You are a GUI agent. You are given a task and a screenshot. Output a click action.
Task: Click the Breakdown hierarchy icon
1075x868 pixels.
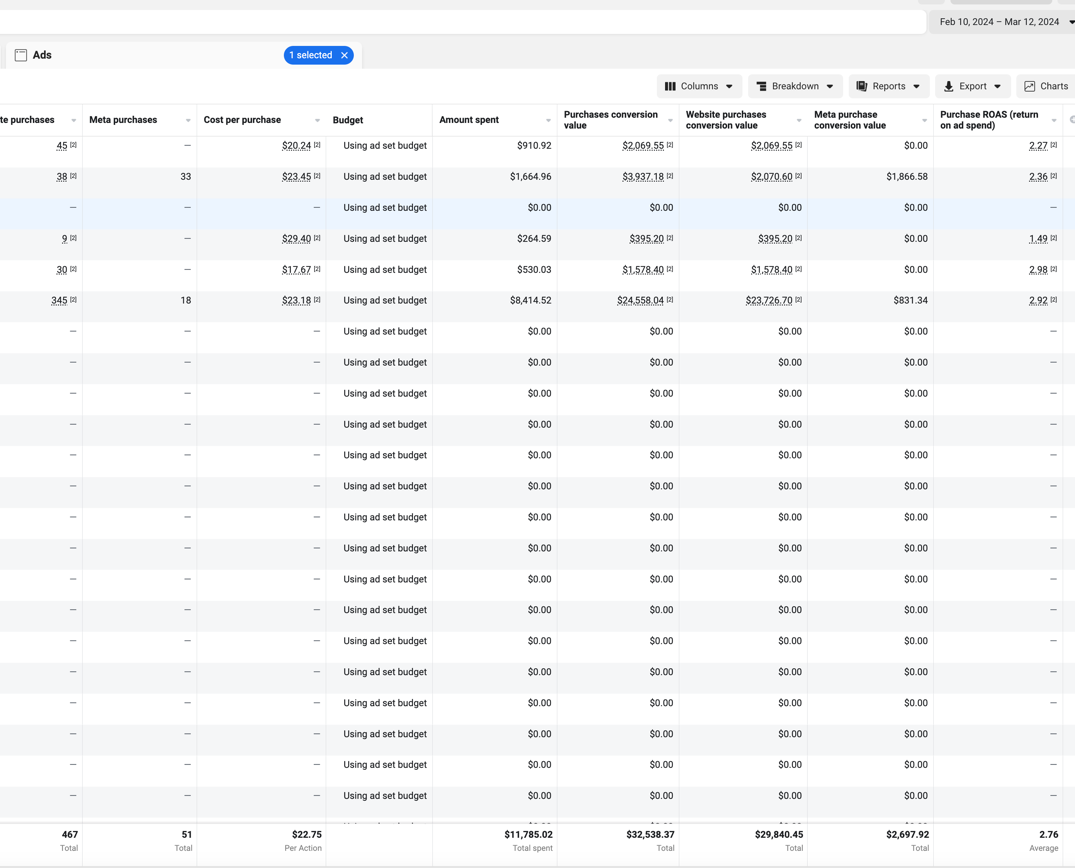click(x=761, y=86)
